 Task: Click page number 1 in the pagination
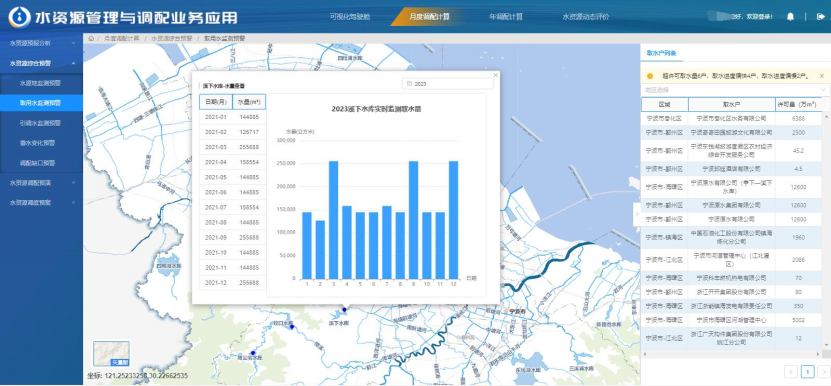click(808, 371)
